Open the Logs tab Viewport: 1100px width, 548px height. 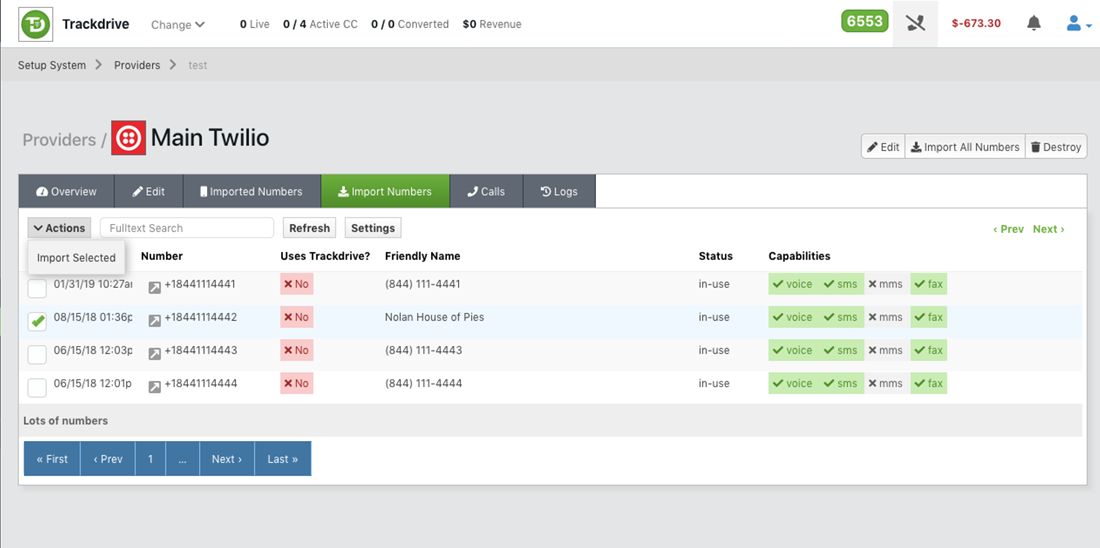(560, 192)
